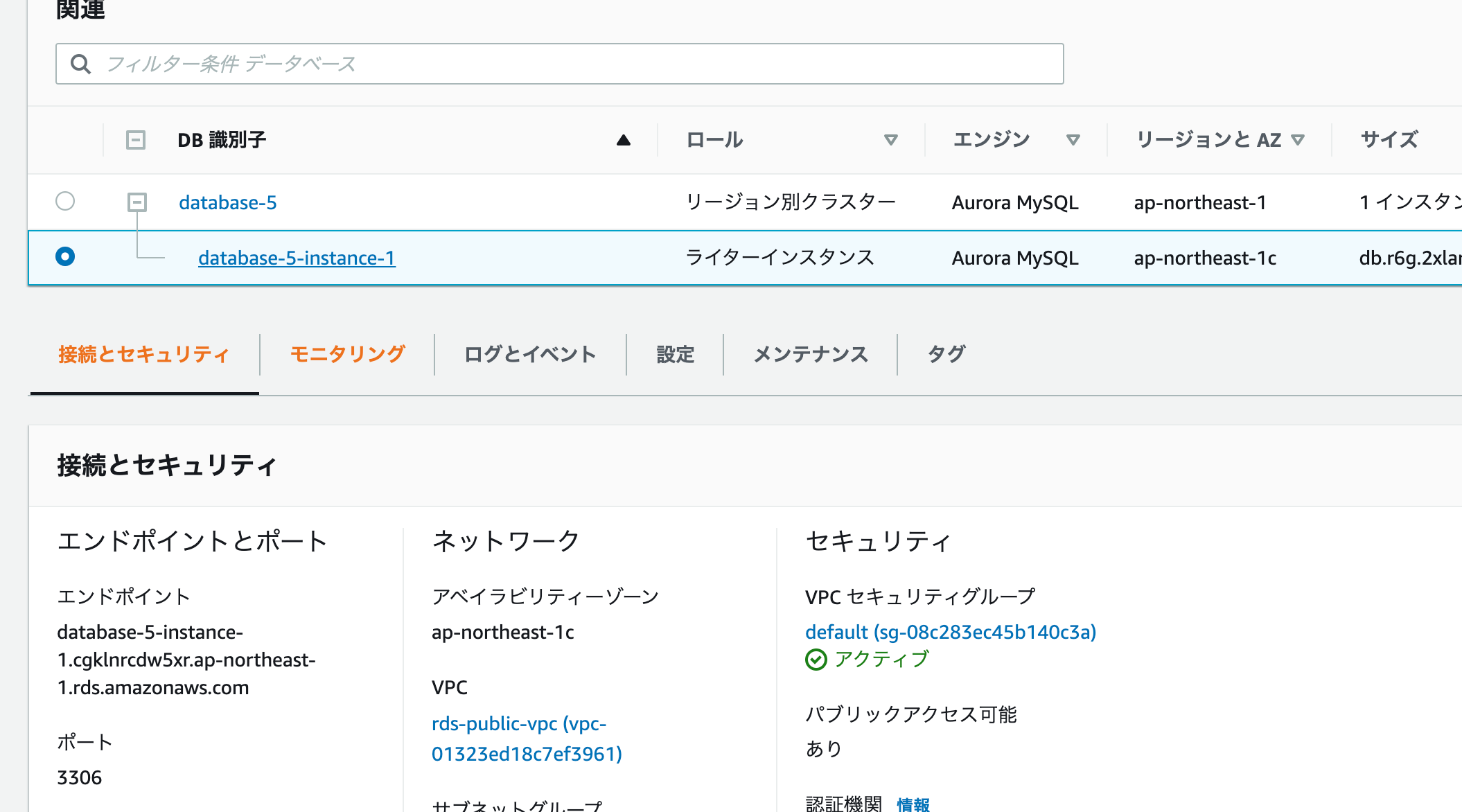
Task: Open the ロール column sort arrow
Action: coord(891,140)
